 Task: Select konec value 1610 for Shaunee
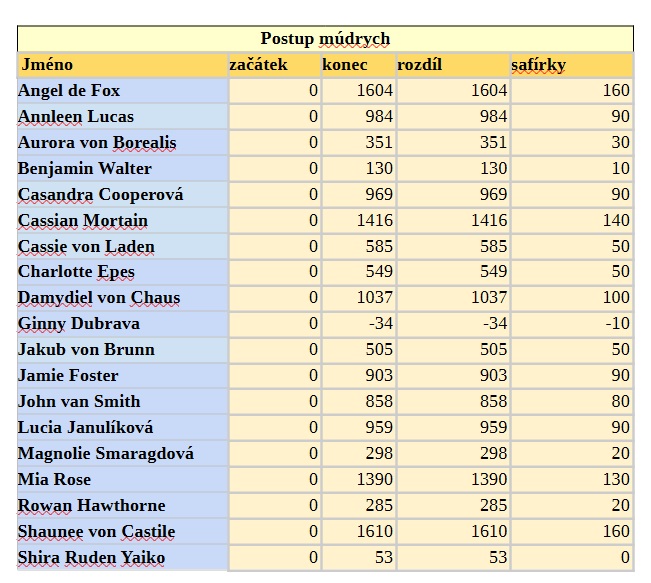374,532
